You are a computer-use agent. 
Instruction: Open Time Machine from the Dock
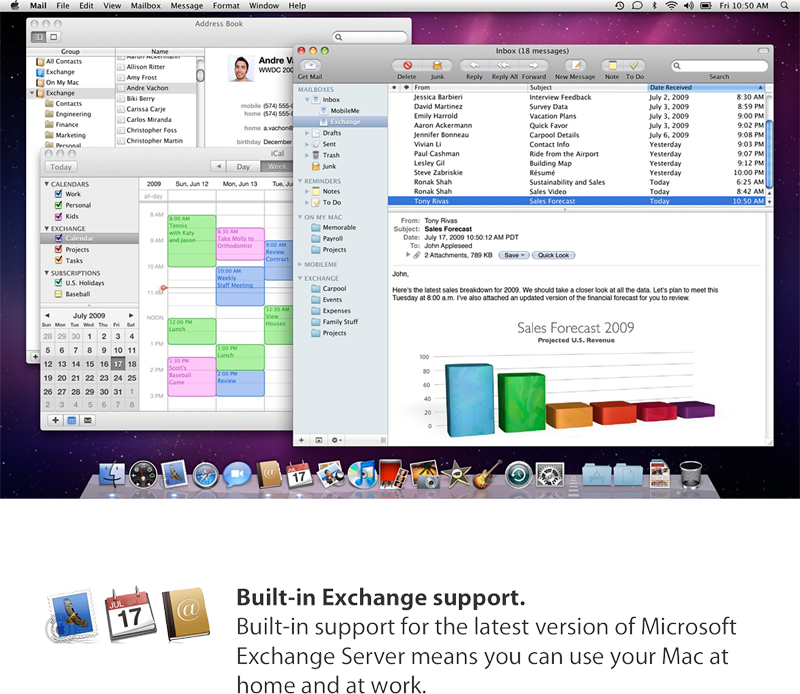518,475
